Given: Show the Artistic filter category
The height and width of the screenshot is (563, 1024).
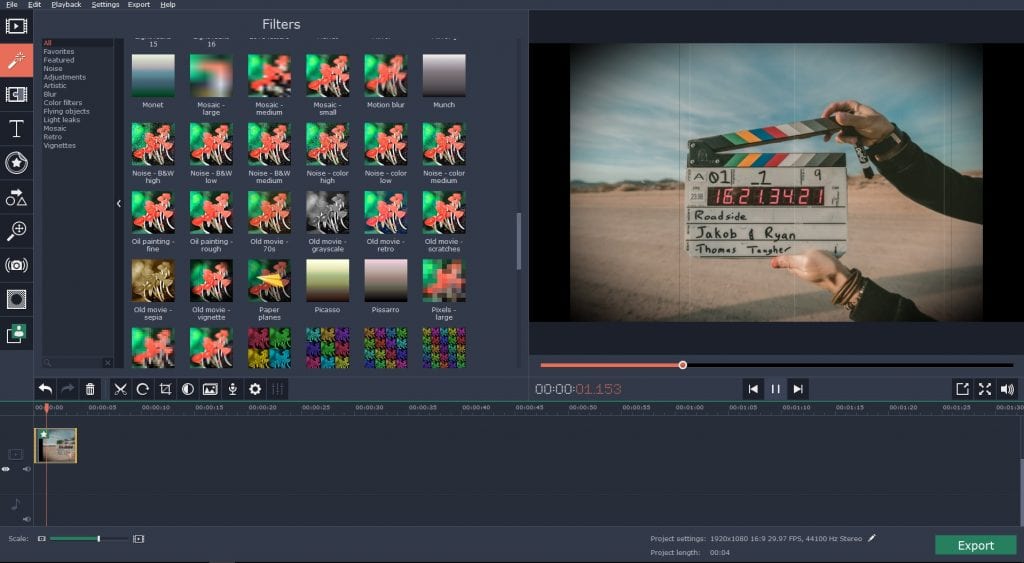Looking at the screenshot, I should click(55, 86).
